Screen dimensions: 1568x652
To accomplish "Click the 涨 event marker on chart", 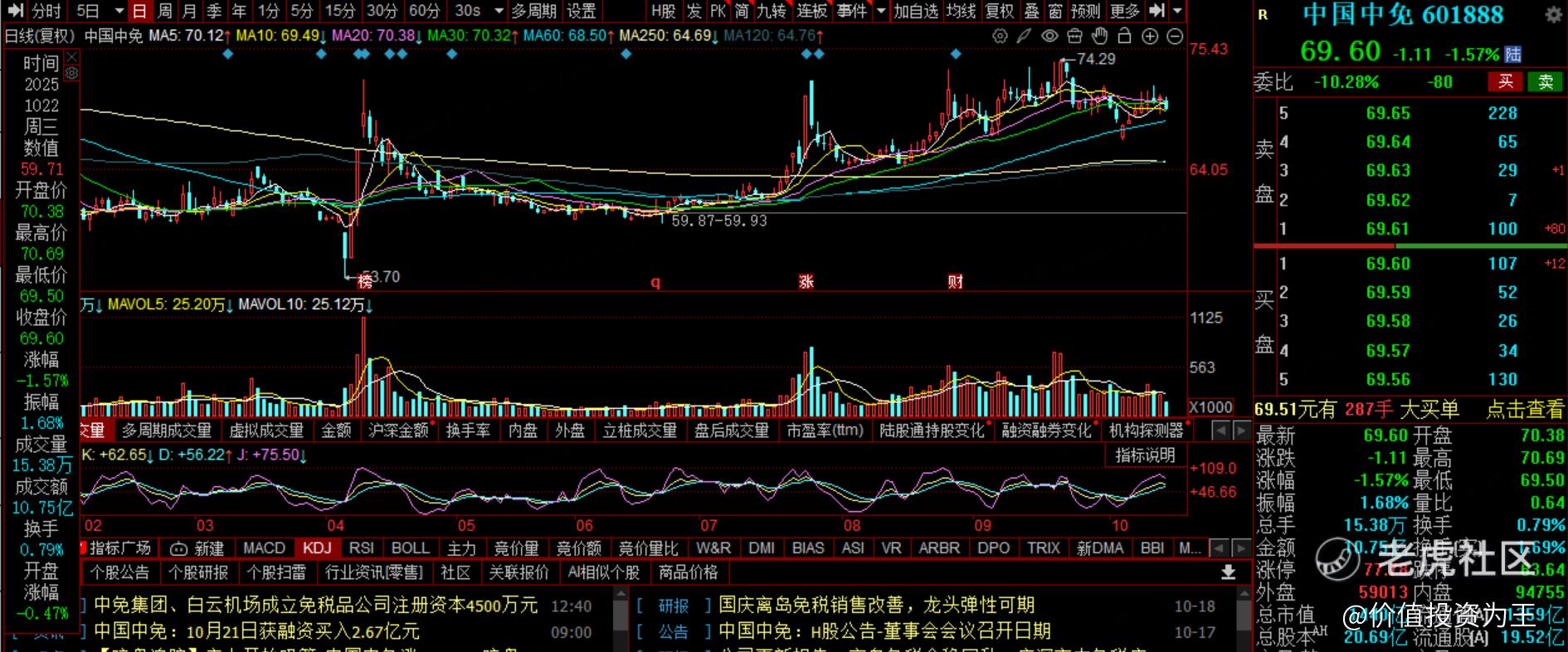I will [x=806, y=281].
